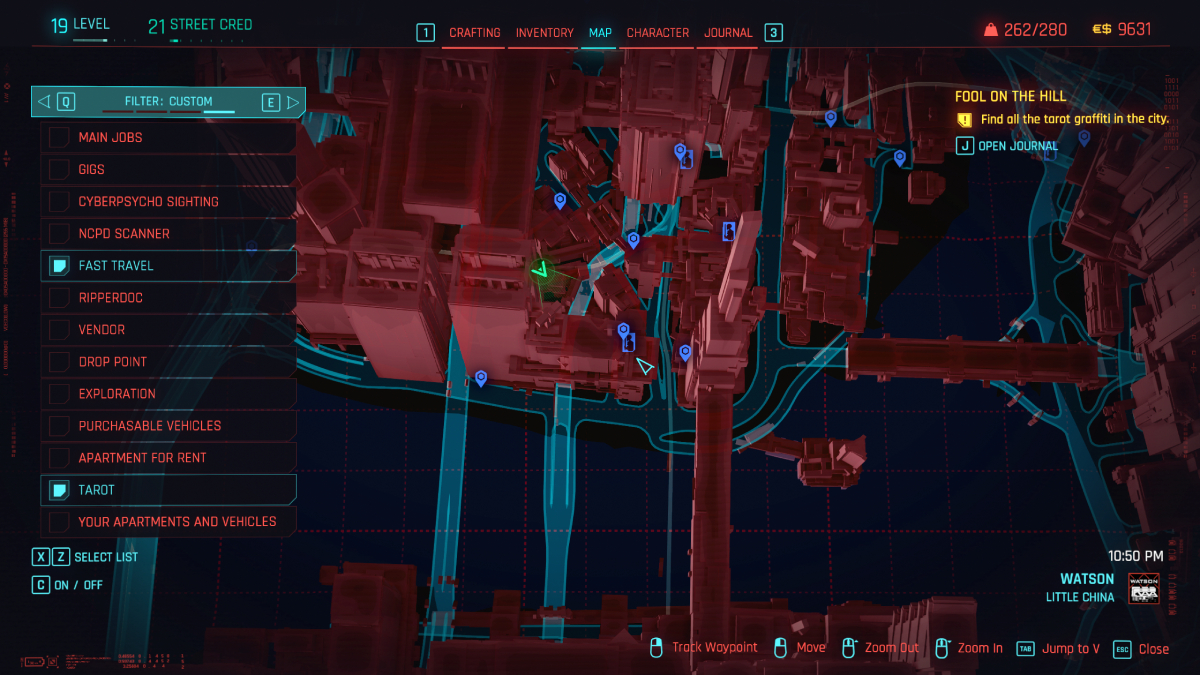Image resolution: width=1200 pixels, height=675 pixels.
Task: Switch to the Inventory tab
Action: pos(544,33)
